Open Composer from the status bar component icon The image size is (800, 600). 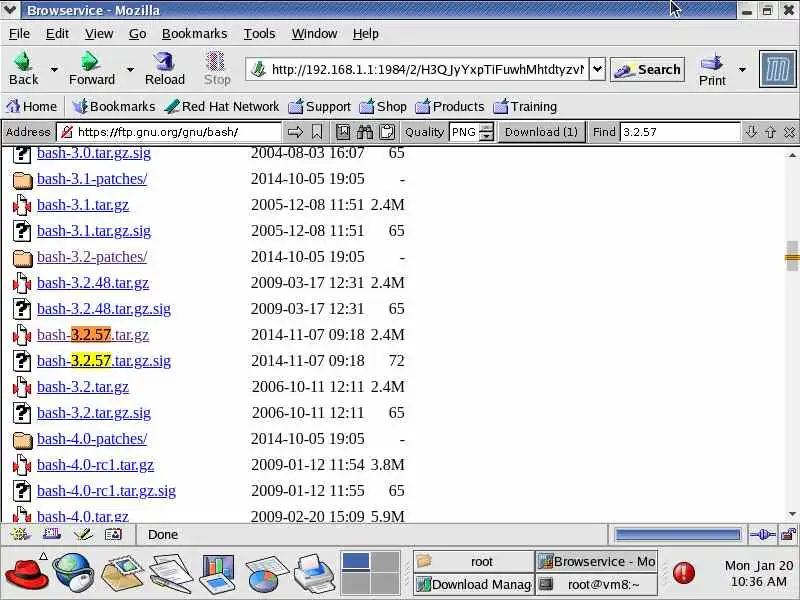[83, 534]
